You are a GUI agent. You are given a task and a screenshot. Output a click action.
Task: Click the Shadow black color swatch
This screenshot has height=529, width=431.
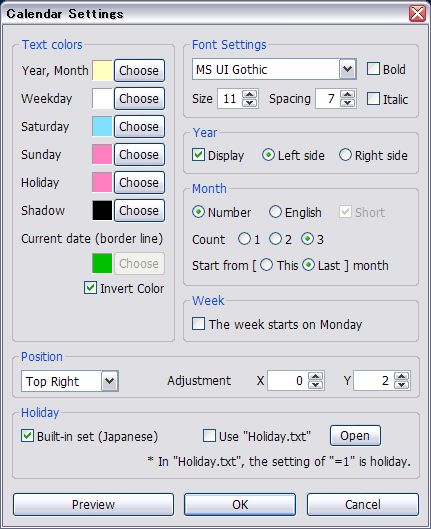coord(102,211)
